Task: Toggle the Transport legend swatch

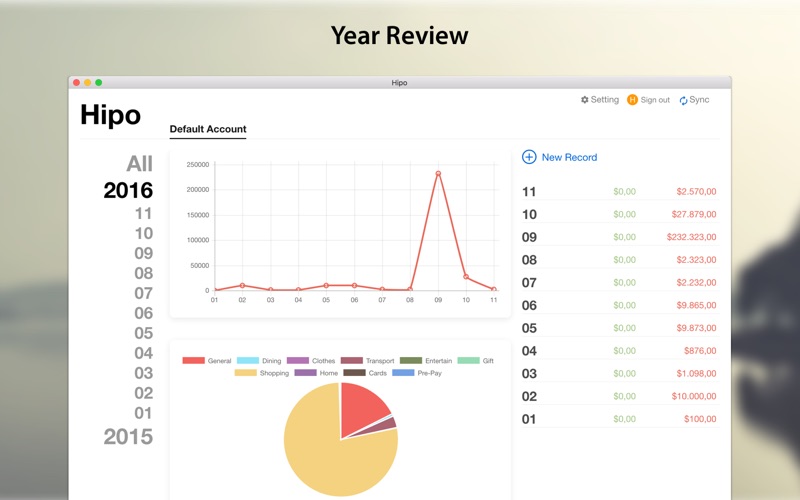Action: [352, 360]
